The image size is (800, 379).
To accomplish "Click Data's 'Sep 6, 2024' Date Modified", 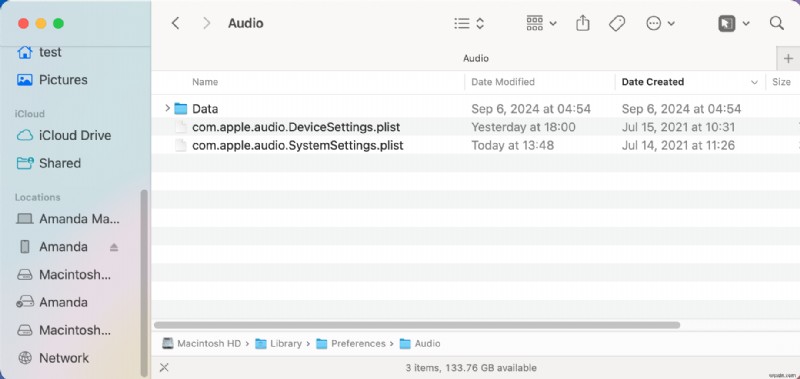I will [531, 109].
